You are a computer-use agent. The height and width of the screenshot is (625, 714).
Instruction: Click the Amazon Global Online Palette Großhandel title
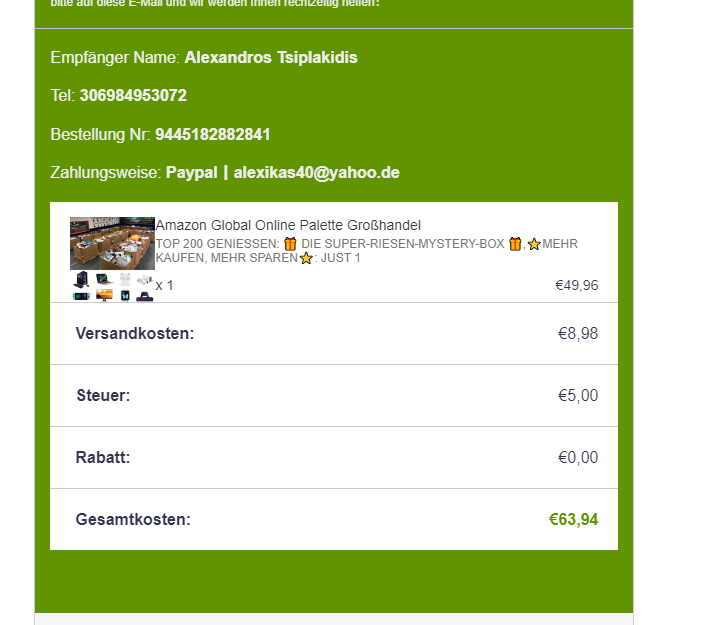tap(288, 225)
